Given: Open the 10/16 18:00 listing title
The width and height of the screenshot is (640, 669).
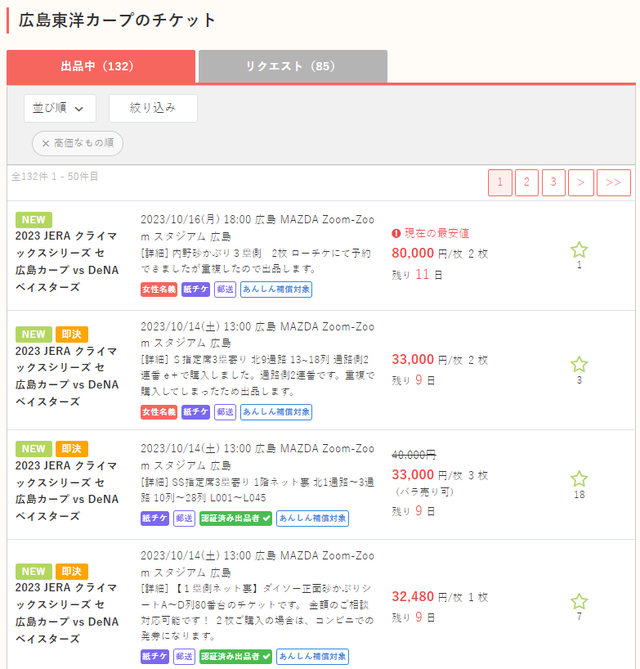Looking at the screenshot, I should point(67,262).
